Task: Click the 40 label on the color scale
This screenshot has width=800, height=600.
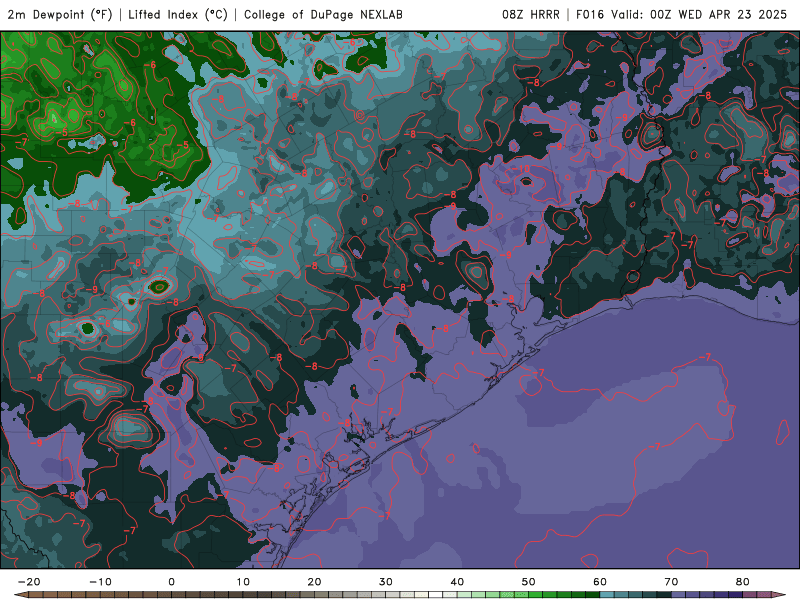Action: (x=457, y=582)
